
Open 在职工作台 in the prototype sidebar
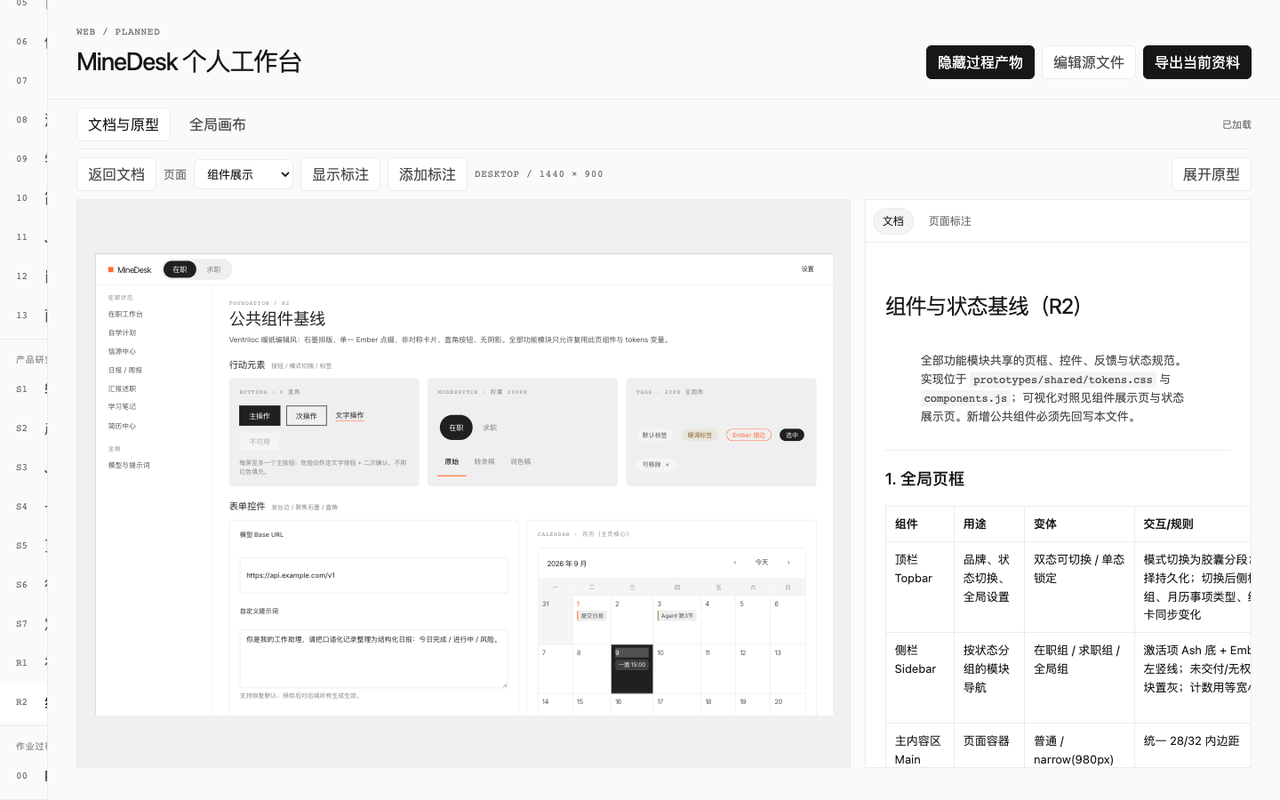click(x=126, y=314)
